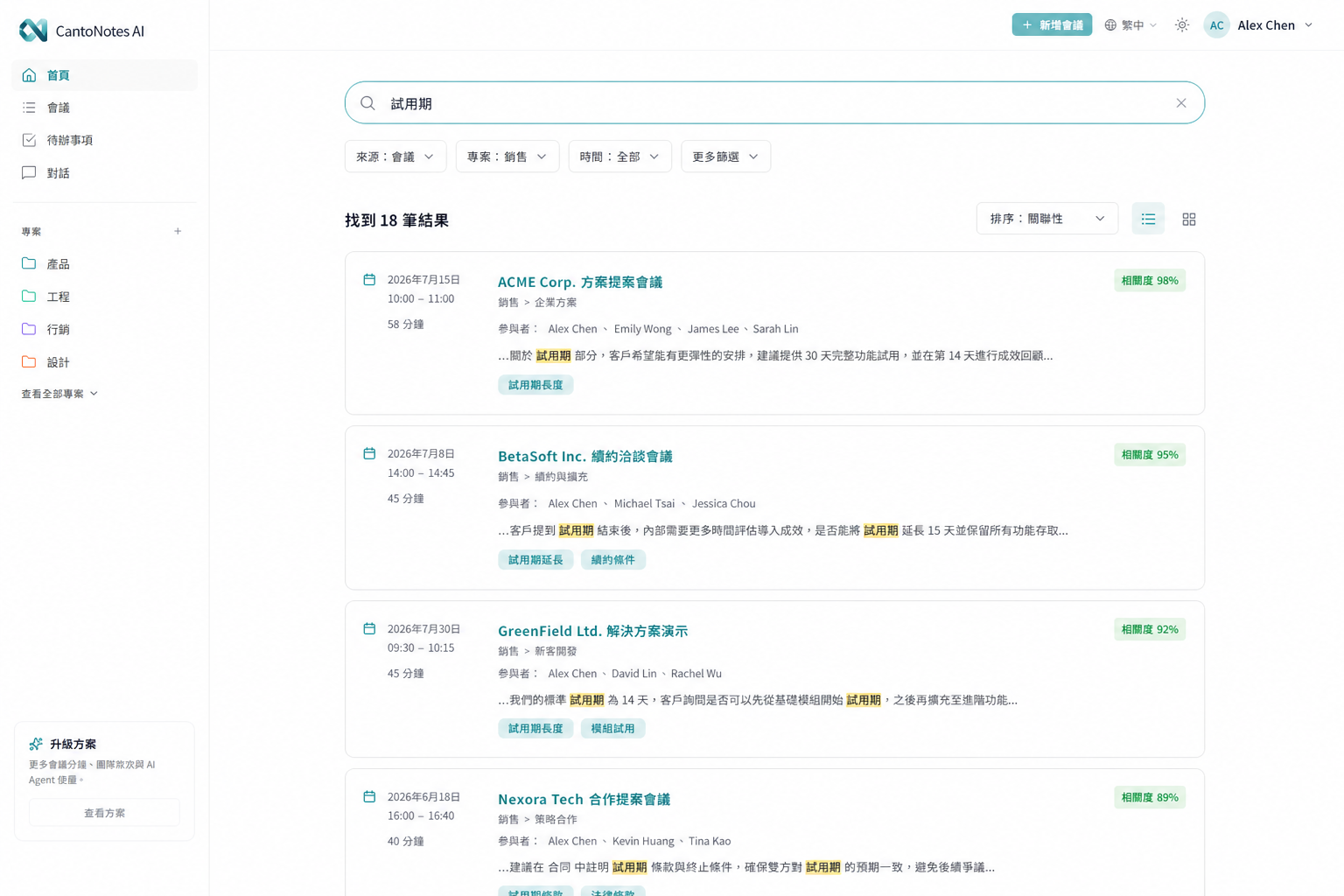
Task: Click the 查看方案 button
Action: pyautogui.click(x=104, y=813)
